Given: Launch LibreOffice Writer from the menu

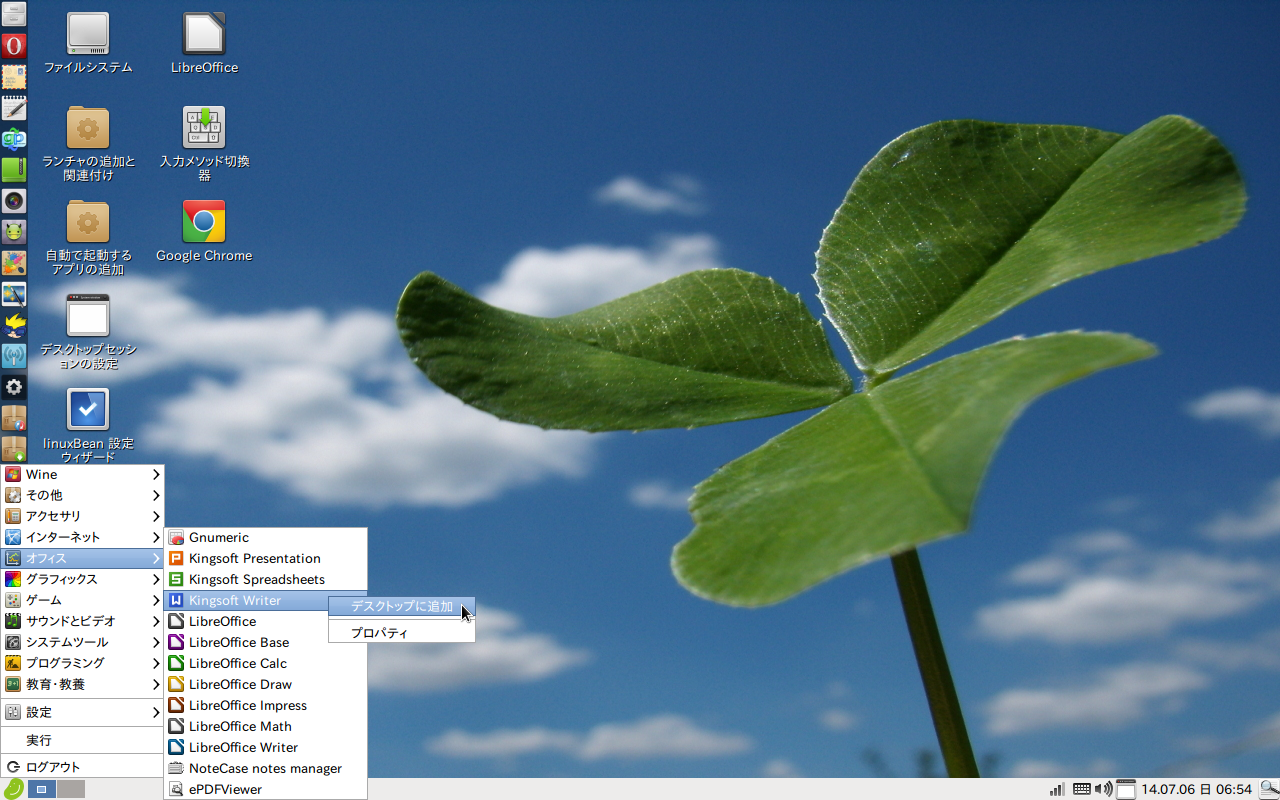Looking at the screenshot, I should [x=265, y=747].
